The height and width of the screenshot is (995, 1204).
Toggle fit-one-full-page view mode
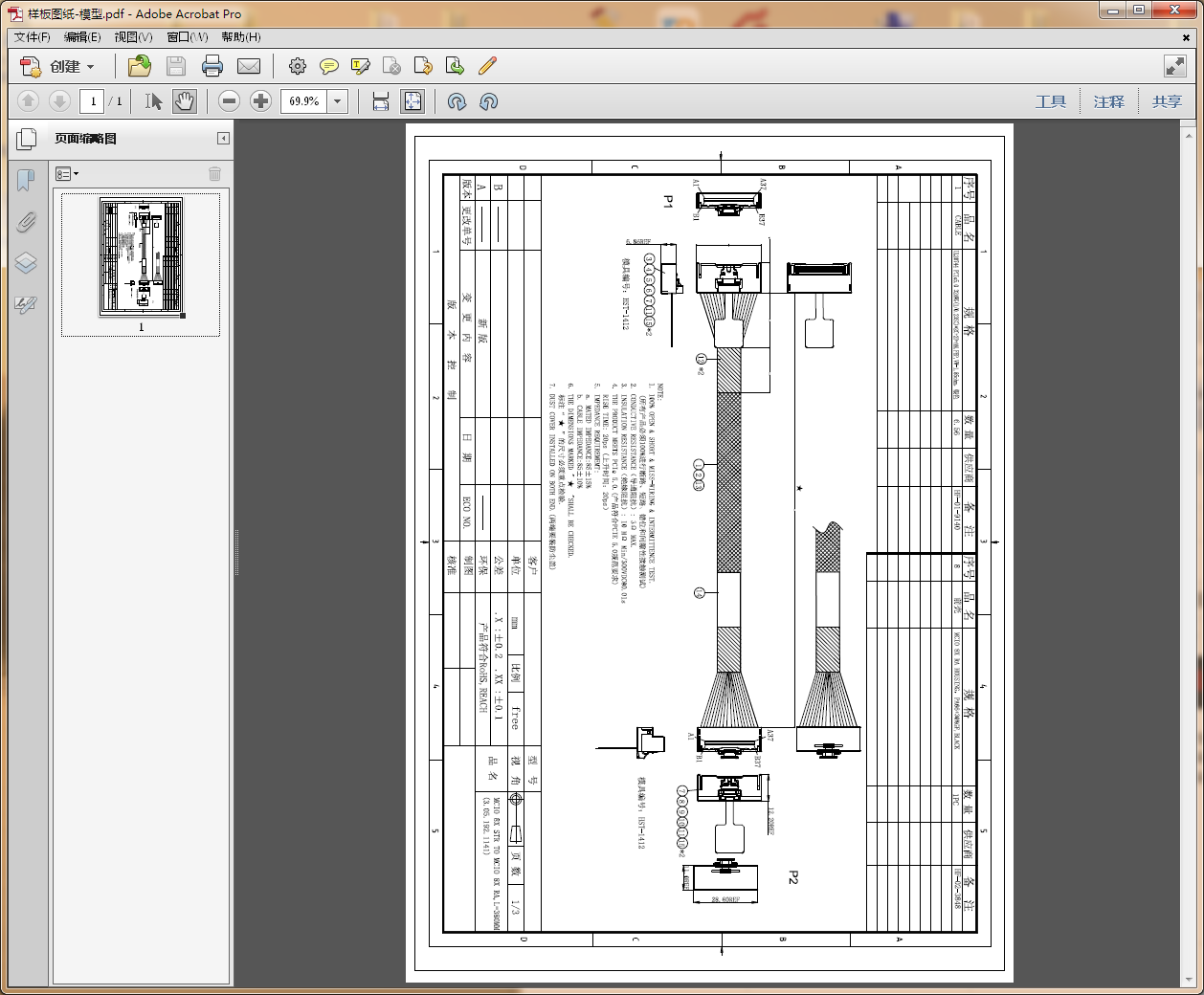413,101
